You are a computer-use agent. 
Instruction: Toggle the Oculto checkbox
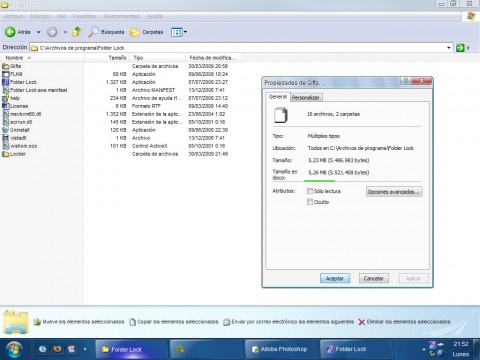(x=310, y=202)
